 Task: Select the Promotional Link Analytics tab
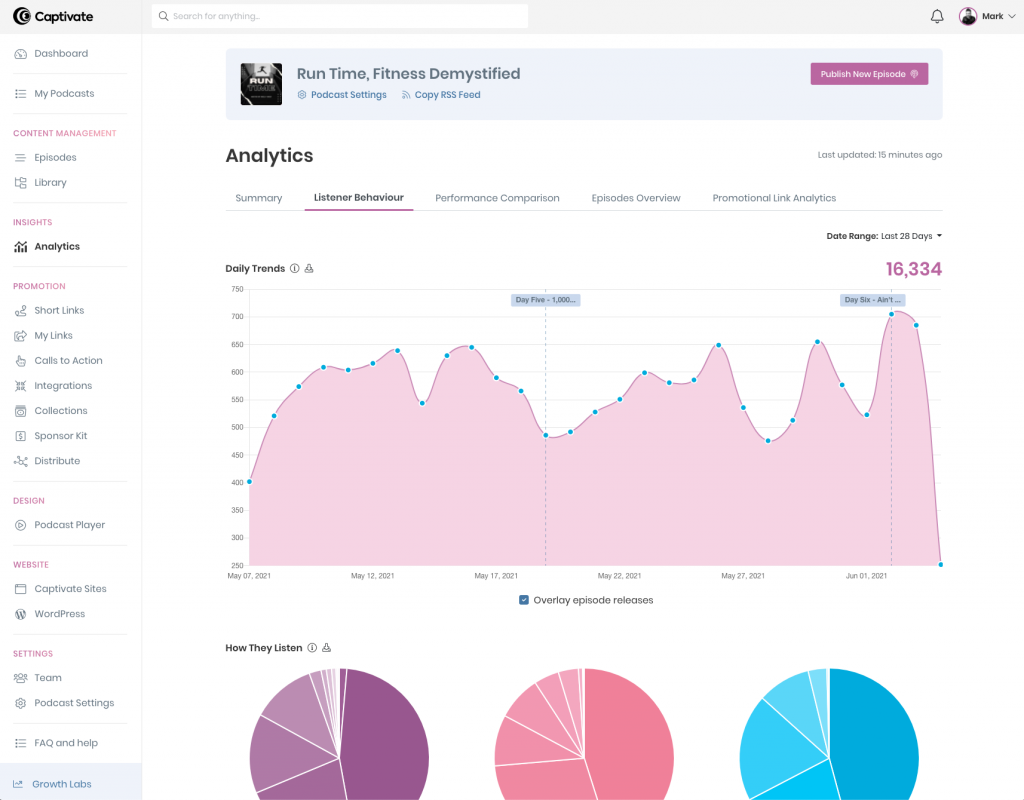click(x=774, y=198)
